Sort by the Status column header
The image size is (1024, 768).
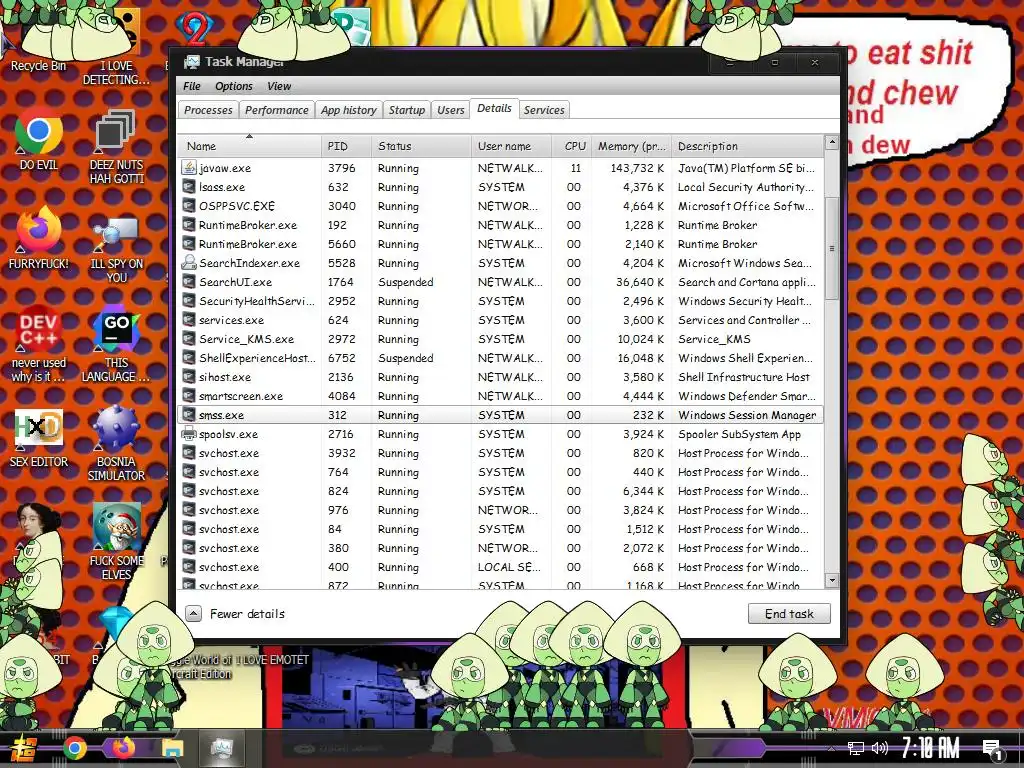tap(421, 146)
